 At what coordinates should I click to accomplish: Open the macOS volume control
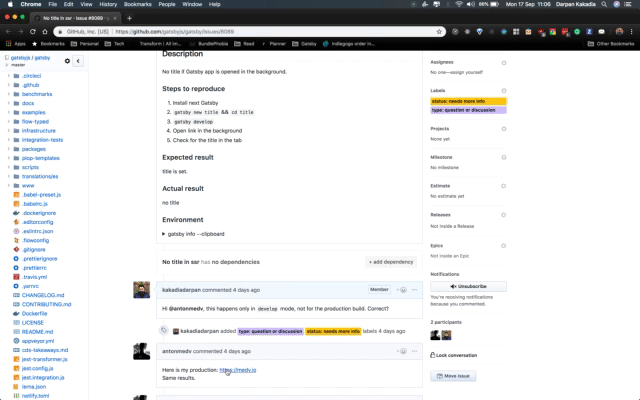[471, 4]
